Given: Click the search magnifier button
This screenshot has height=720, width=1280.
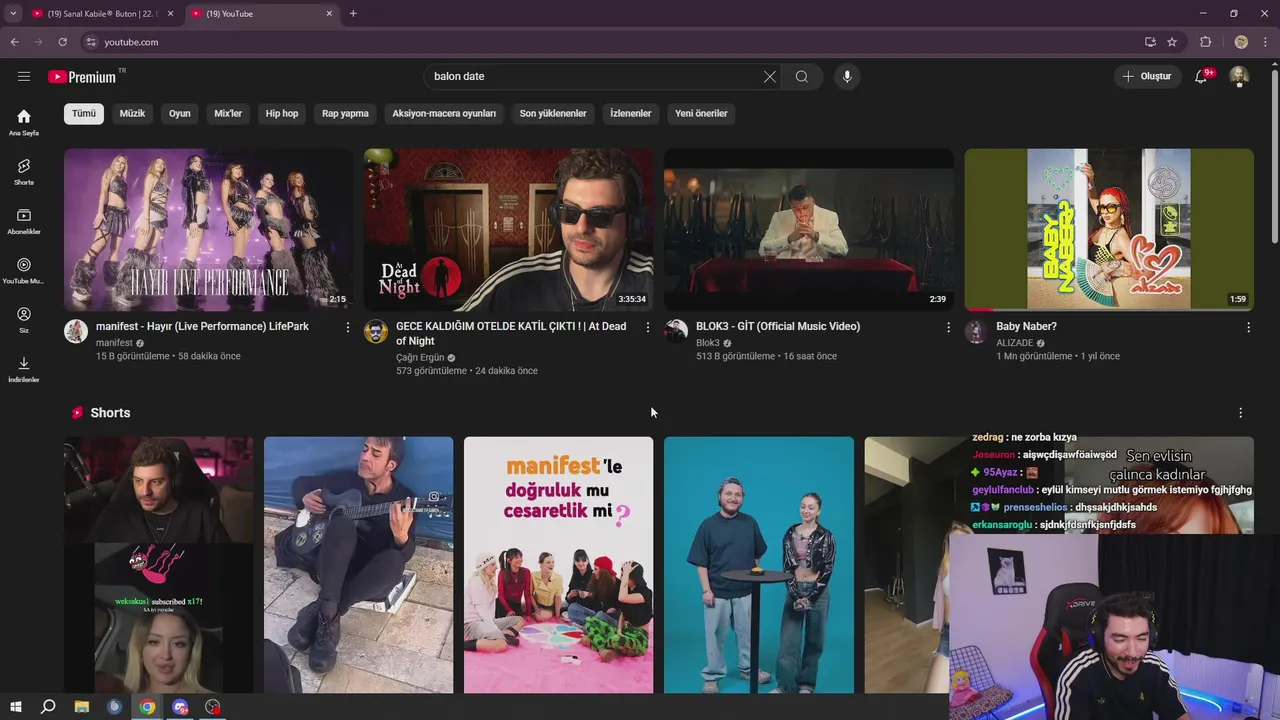Looking at the screenshot, I should pos(802,76).
